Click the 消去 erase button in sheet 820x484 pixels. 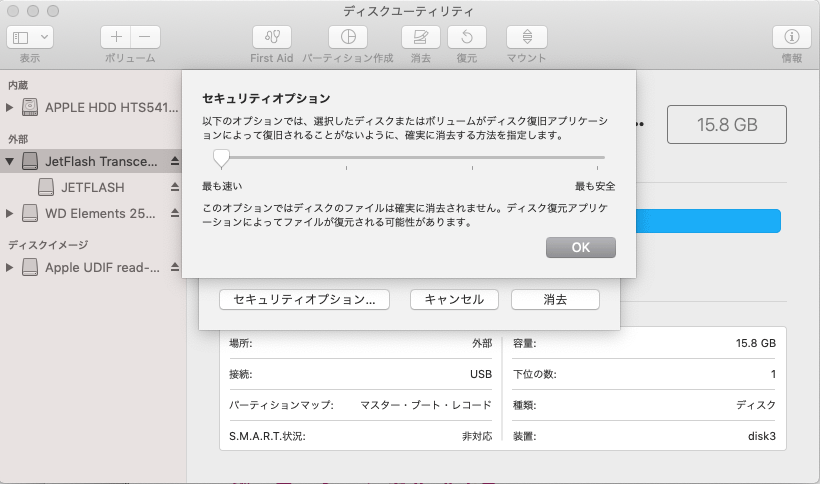click(555, 299)
